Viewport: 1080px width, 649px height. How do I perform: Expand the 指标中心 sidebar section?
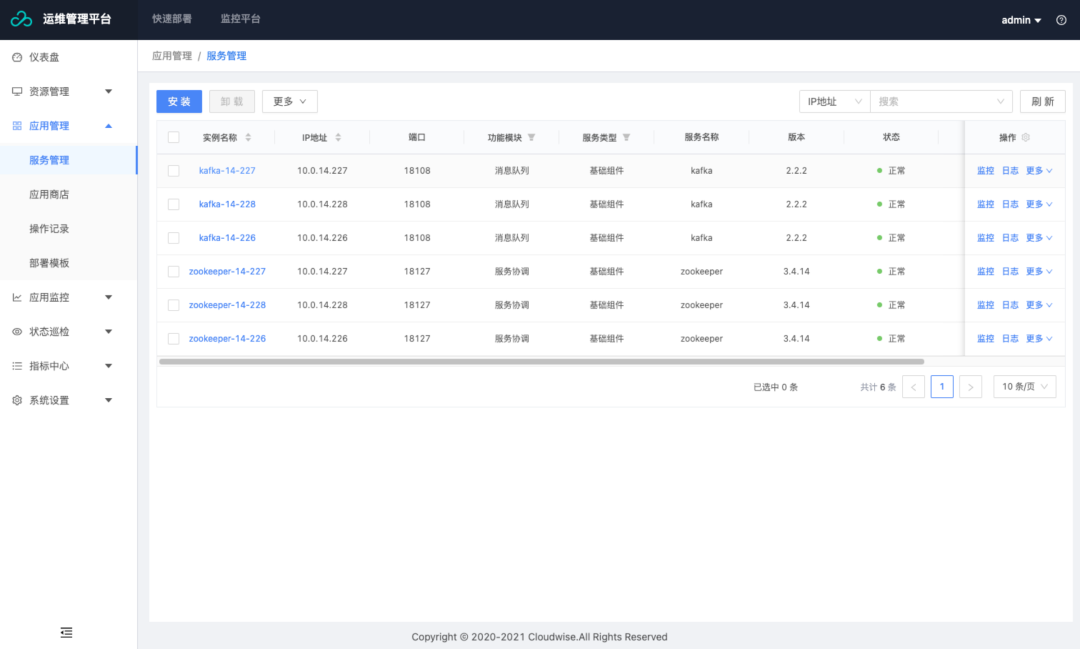68,367
